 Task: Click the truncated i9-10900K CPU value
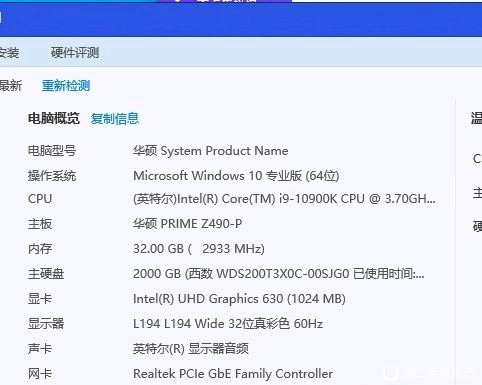point(284,199)
